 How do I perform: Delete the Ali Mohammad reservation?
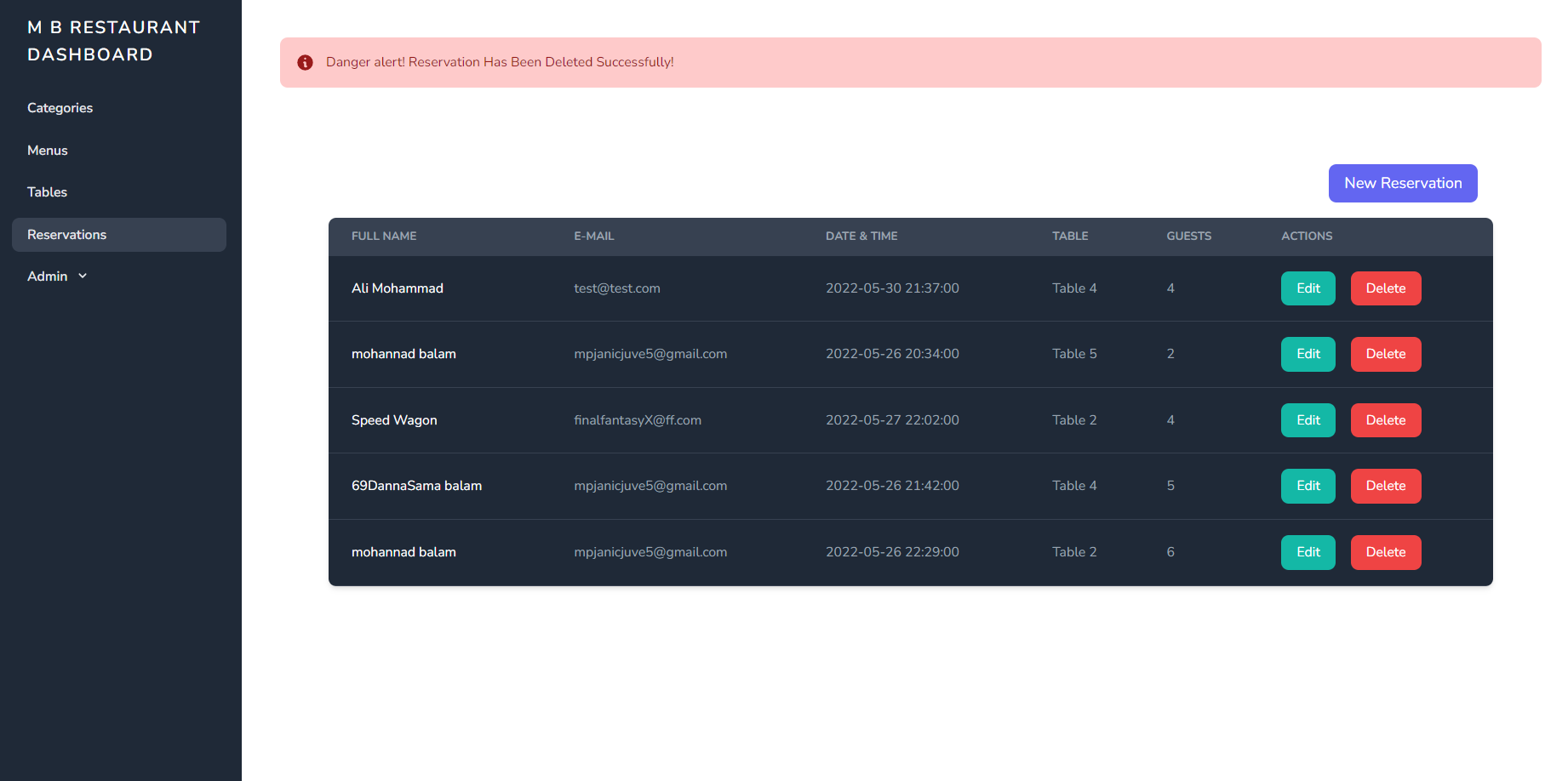click(x=1386, y=288)
